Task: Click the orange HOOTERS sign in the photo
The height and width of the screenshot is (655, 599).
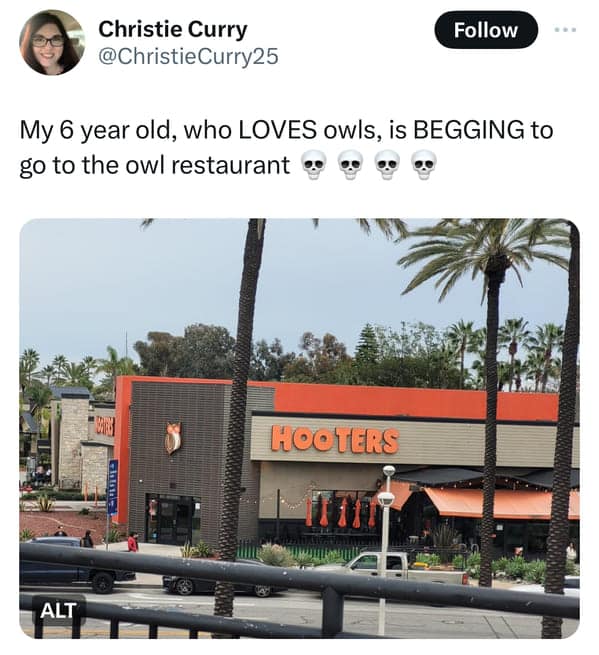Action: click(335, 440)
